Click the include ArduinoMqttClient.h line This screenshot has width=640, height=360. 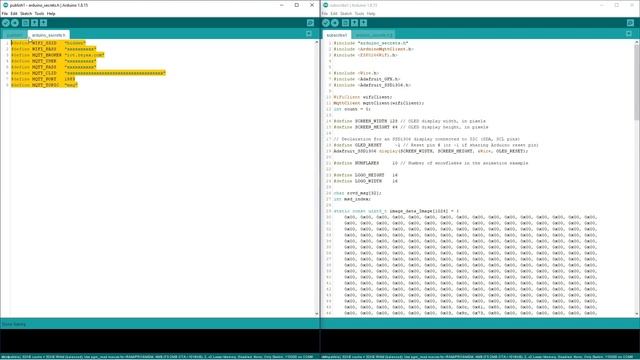point(373,49)
